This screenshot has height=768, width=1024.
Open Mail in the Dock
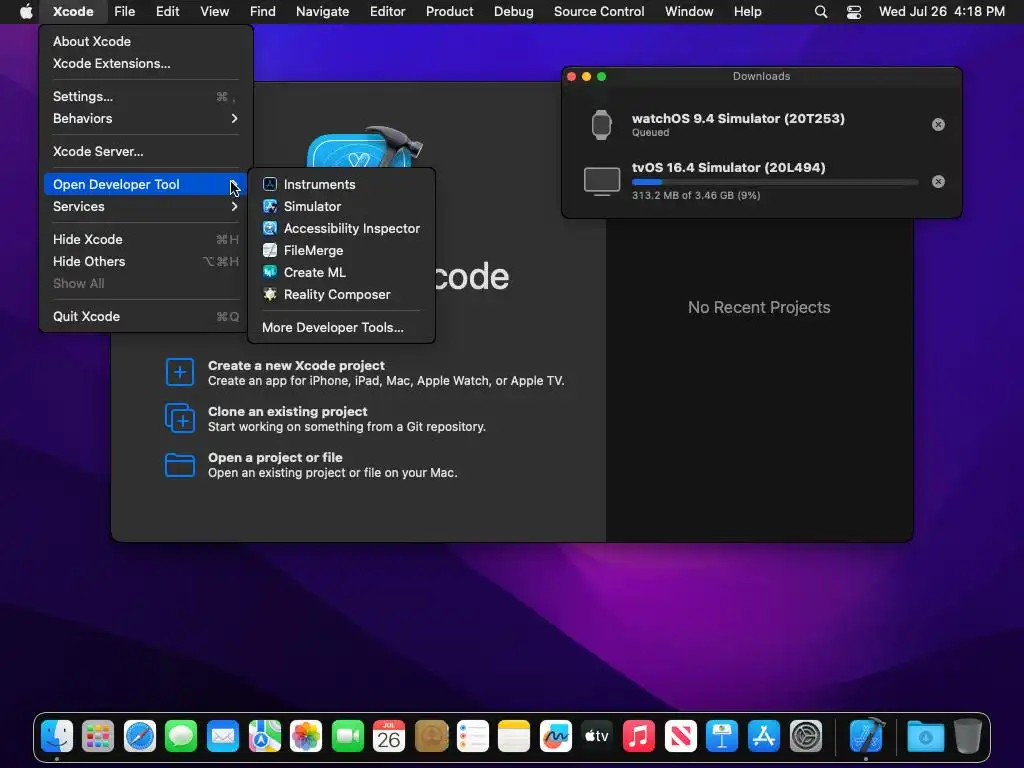click(x=223, y=737)
